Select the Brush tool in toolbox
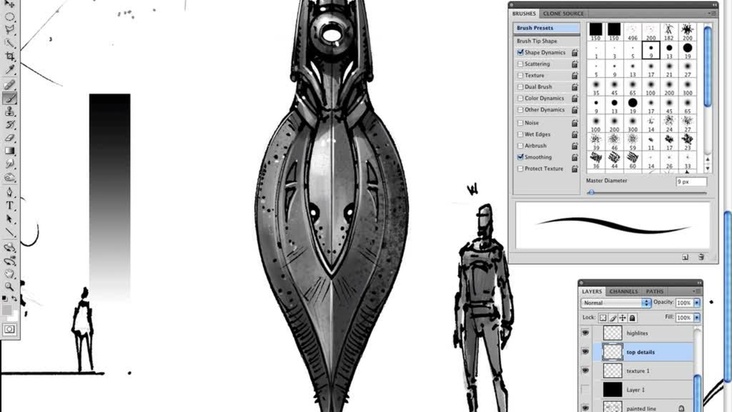This screenshot has height=412, width=732. 9,98
